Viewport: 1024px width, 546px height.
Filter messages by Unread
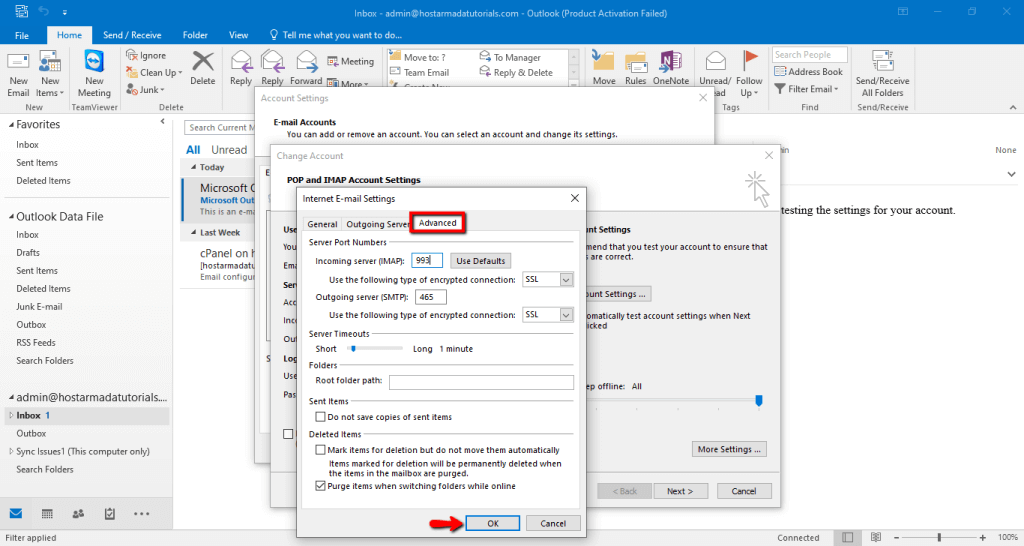(x=229, y=150)
